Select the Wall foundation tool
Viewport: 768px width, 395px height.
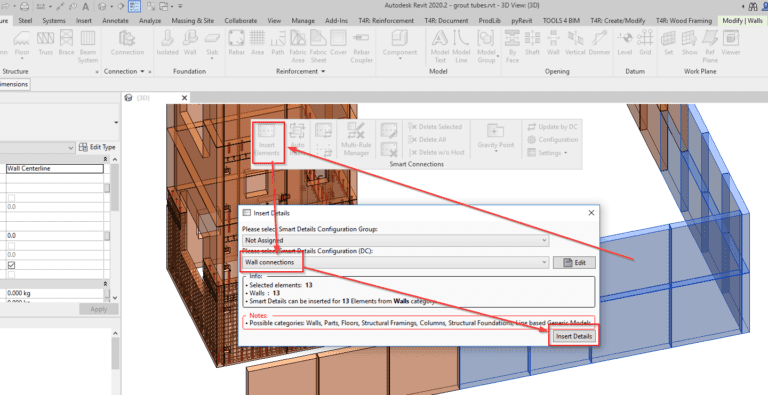tap(190, 43)
